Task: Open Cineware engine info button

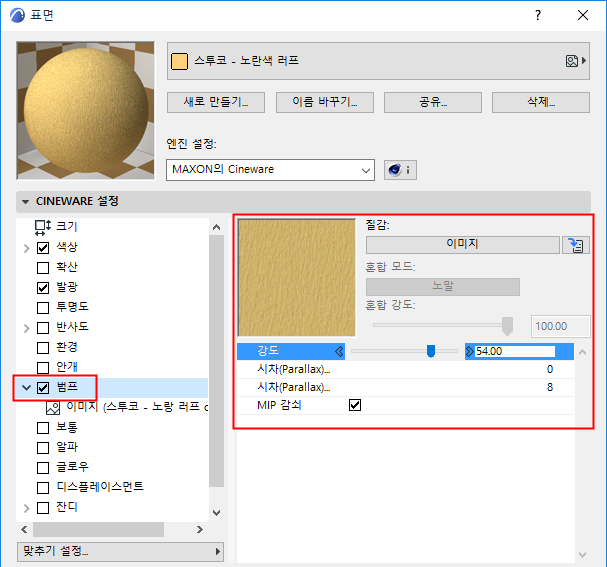Action: click(400, 170)
